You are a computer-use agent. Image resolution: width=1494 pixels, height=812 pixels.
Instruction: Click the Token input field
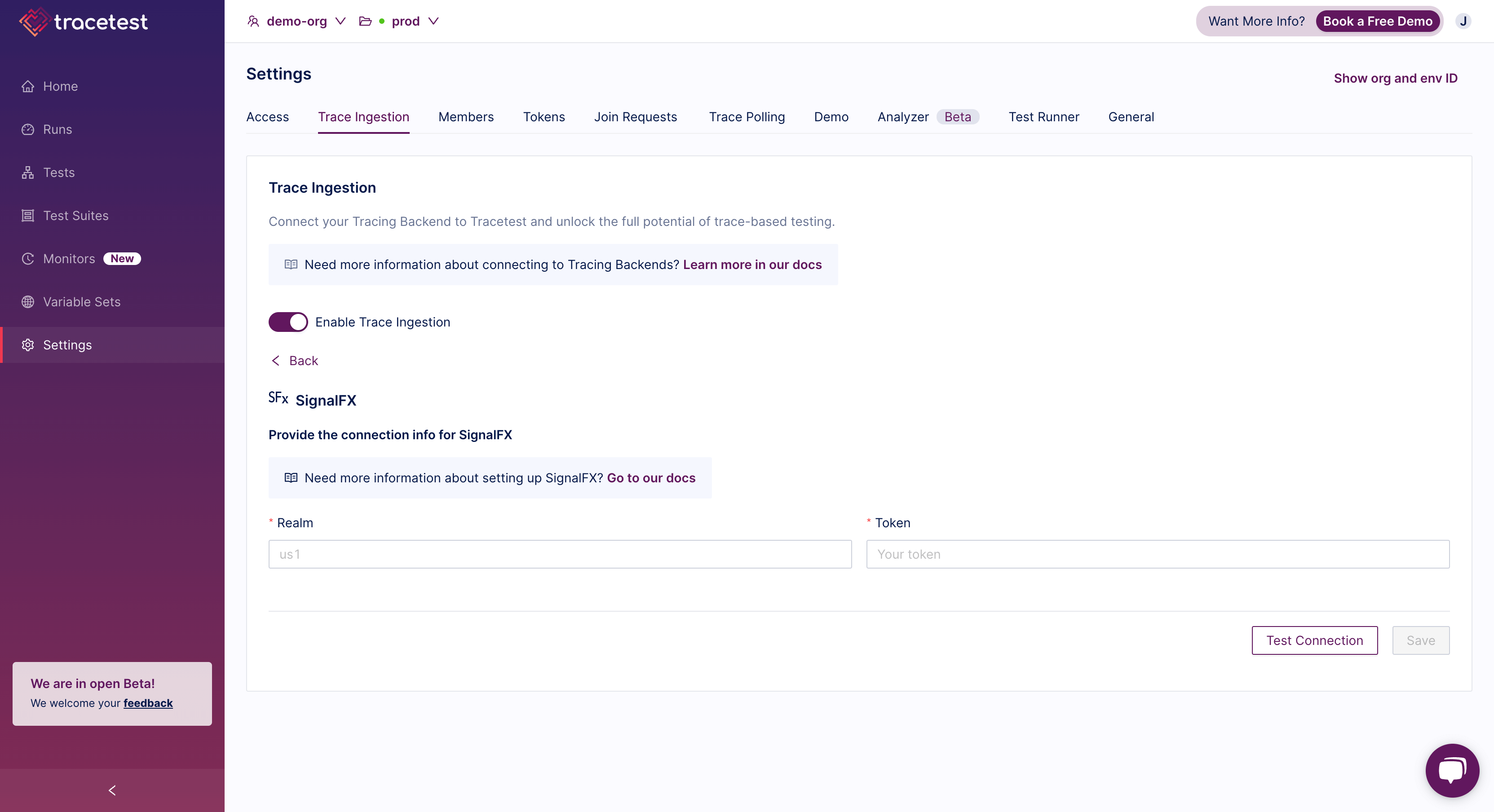point(1158,554)
